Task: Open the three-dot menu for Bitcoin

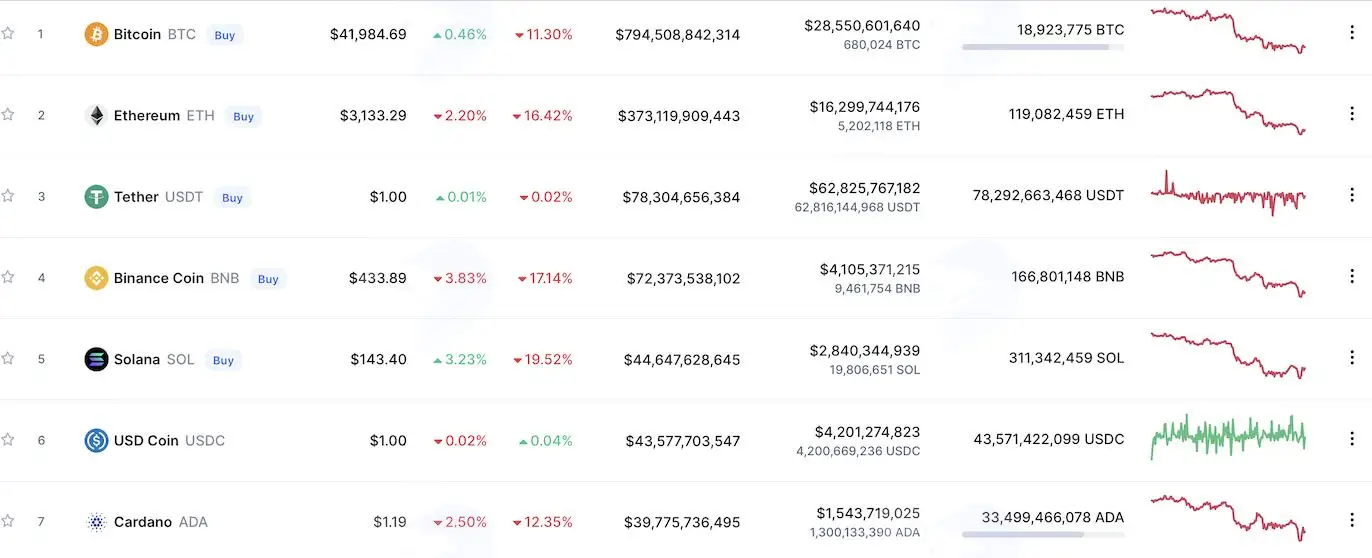Action: 1352,33
